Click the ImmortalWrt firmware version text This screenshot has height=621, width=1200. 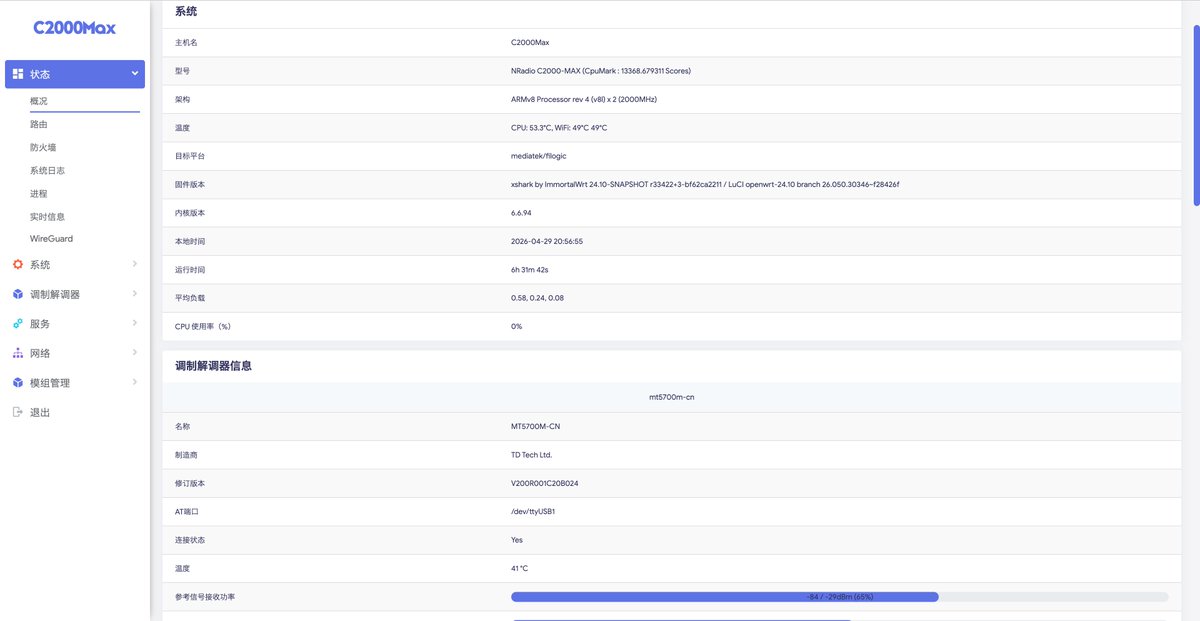[x=705, y=184]
